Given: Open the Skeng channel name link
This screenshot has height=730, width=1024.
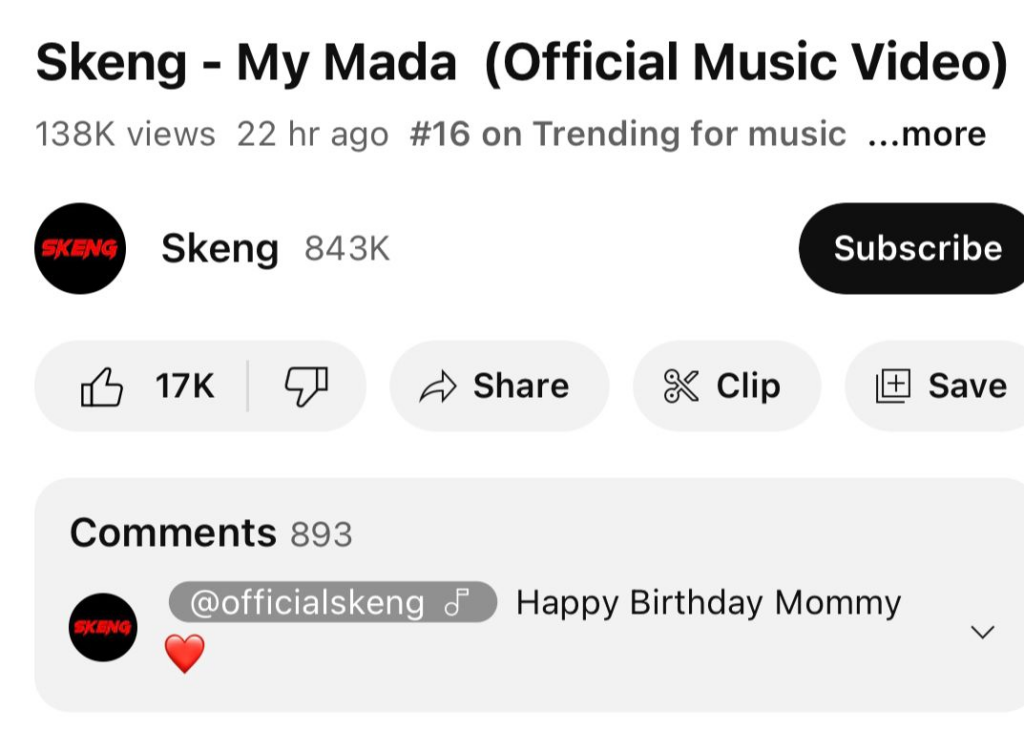Looking at the screenshot, I should tap(220, 249).
